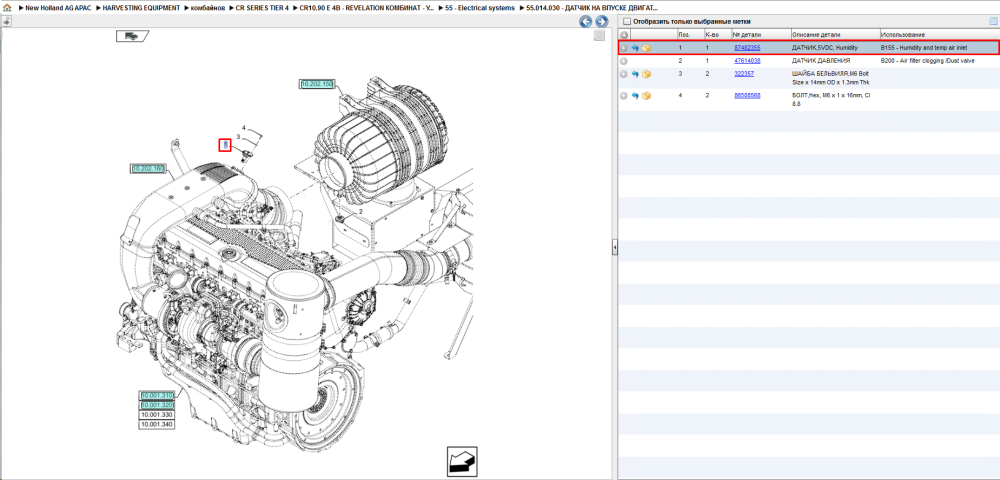
Task: Open reference label 10.202.150 in diagram
Action: (317, 84)
